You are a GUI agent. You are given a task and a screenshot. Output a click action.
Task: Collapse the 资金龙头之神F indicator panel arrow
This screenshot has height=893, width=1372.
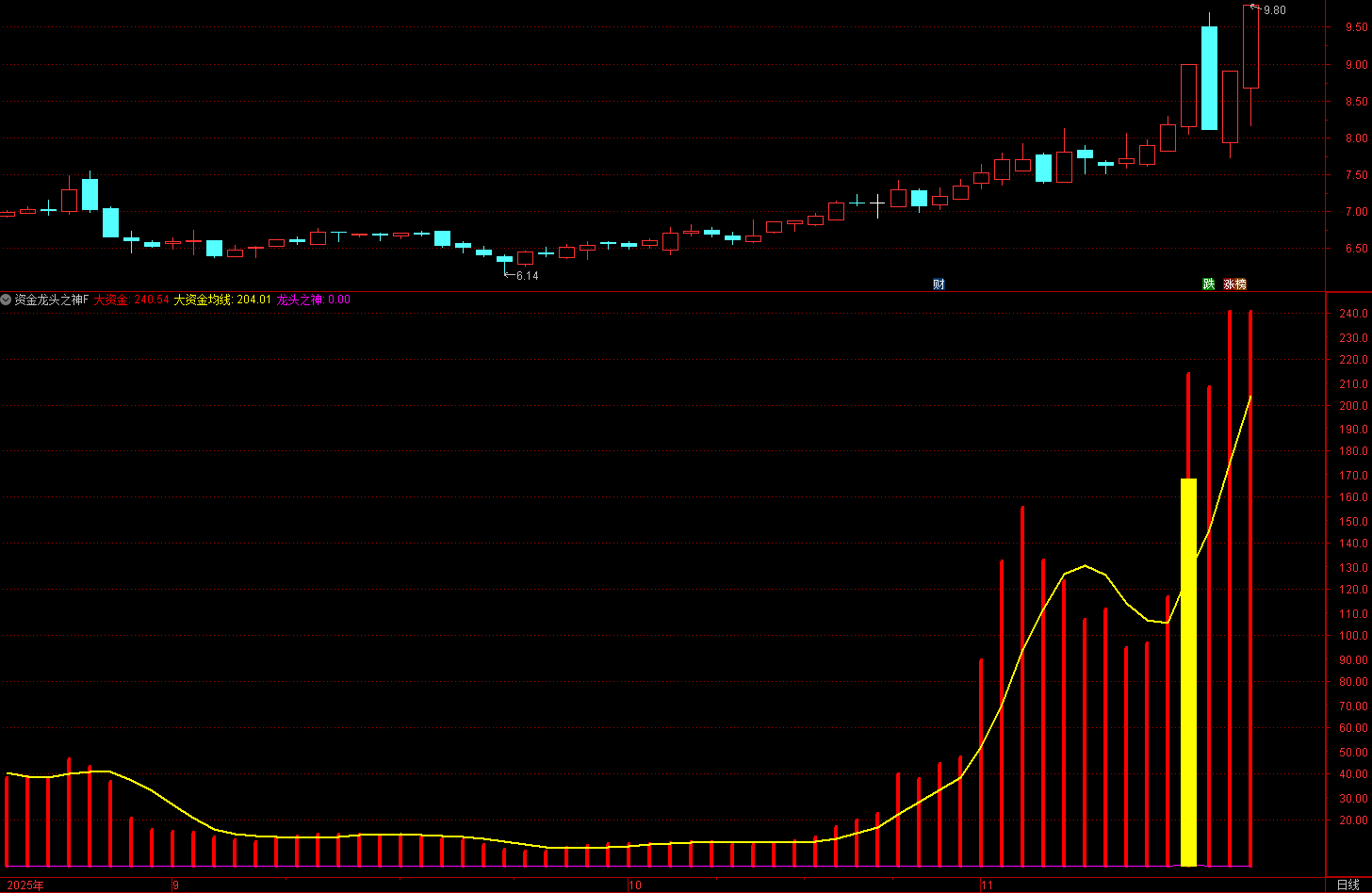[6, 300]
